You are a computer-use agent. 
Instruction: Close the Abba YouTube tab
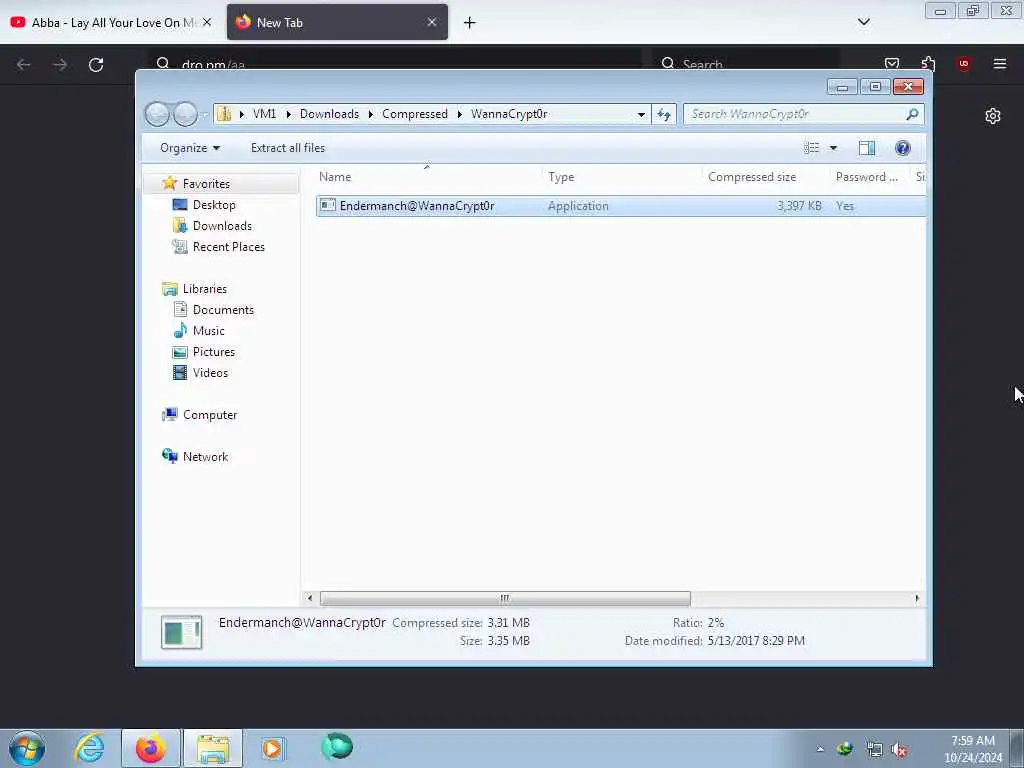(207, 22)
